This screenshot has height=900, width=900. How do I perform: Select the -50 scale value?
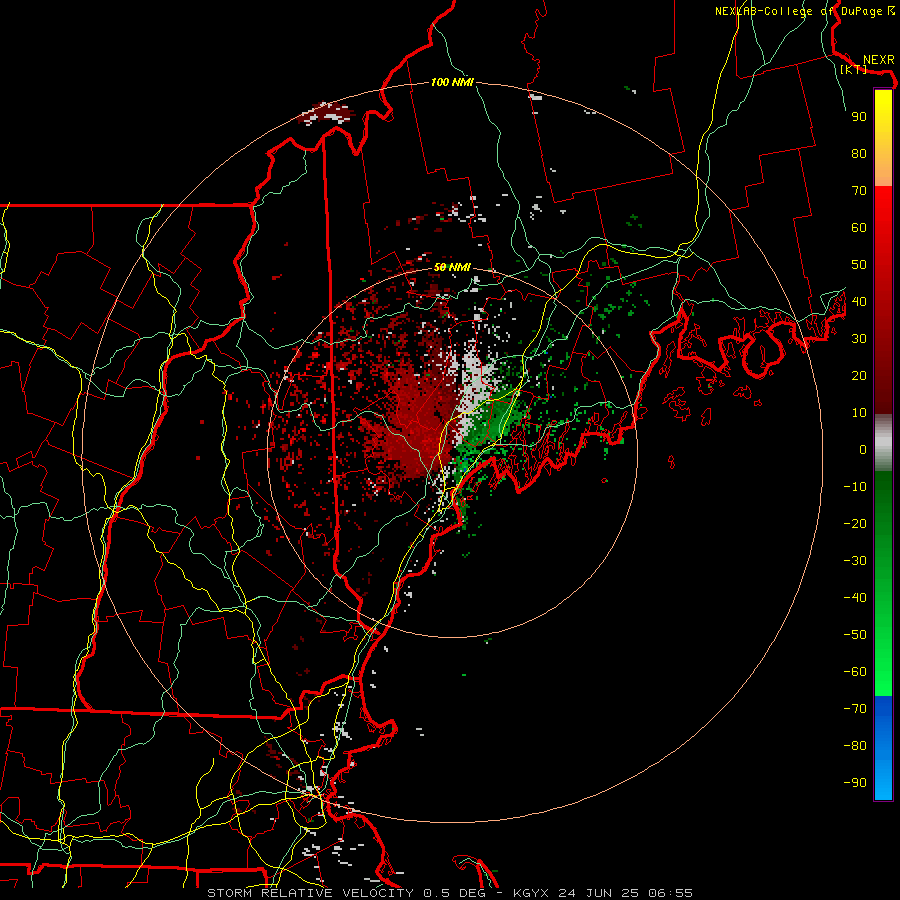(855, 634)
